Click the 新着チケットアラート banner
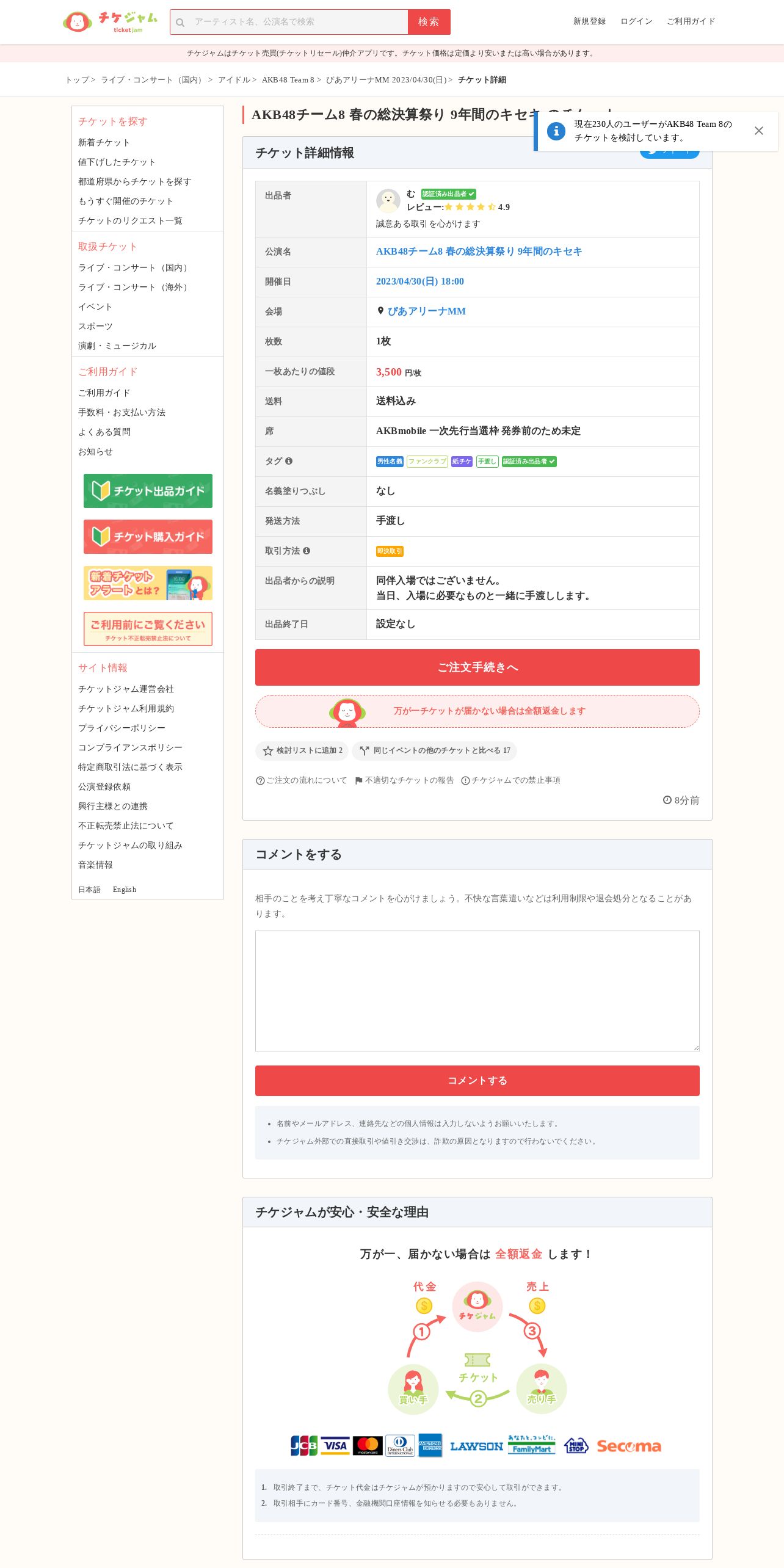 148,583
